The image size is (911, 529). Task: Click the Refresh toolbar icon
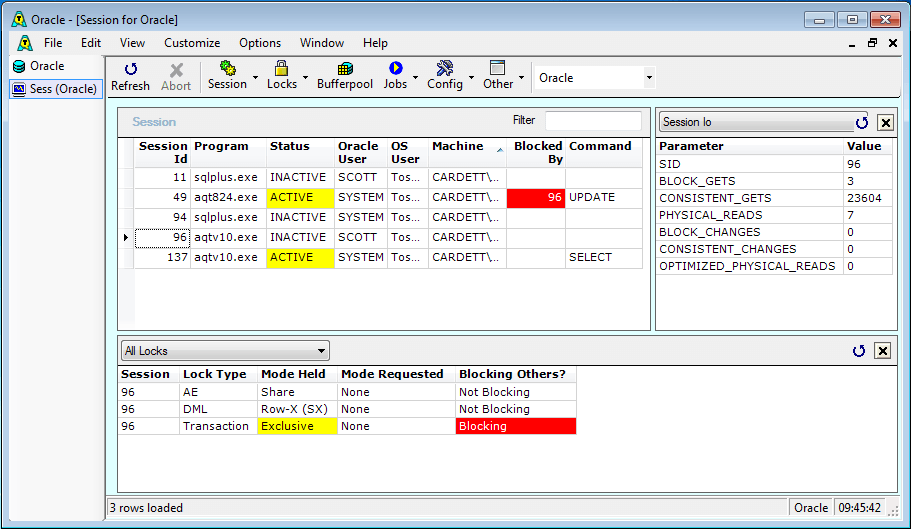click(130, 70)
